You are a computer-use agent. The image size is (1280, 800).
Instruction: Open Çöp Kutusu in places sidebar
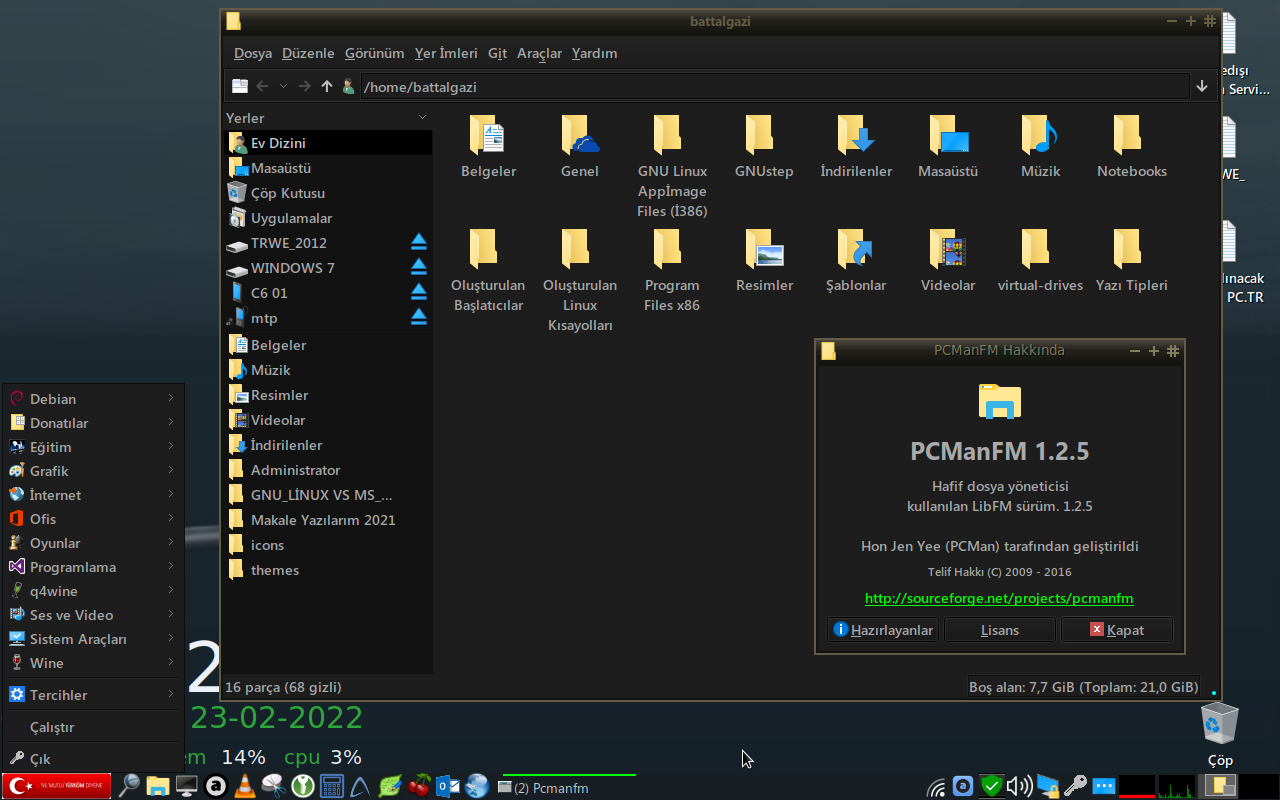coord(329,193)
